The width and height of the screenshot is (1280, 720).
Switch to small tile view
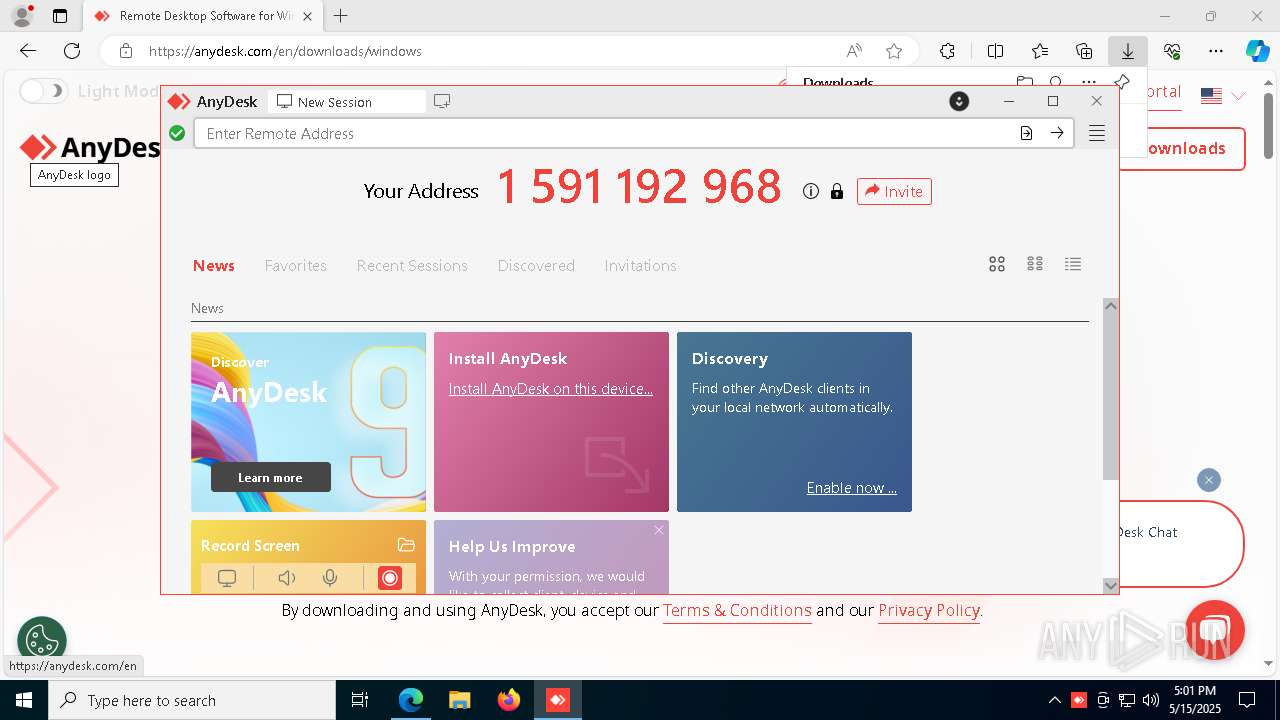[1035, 264]
